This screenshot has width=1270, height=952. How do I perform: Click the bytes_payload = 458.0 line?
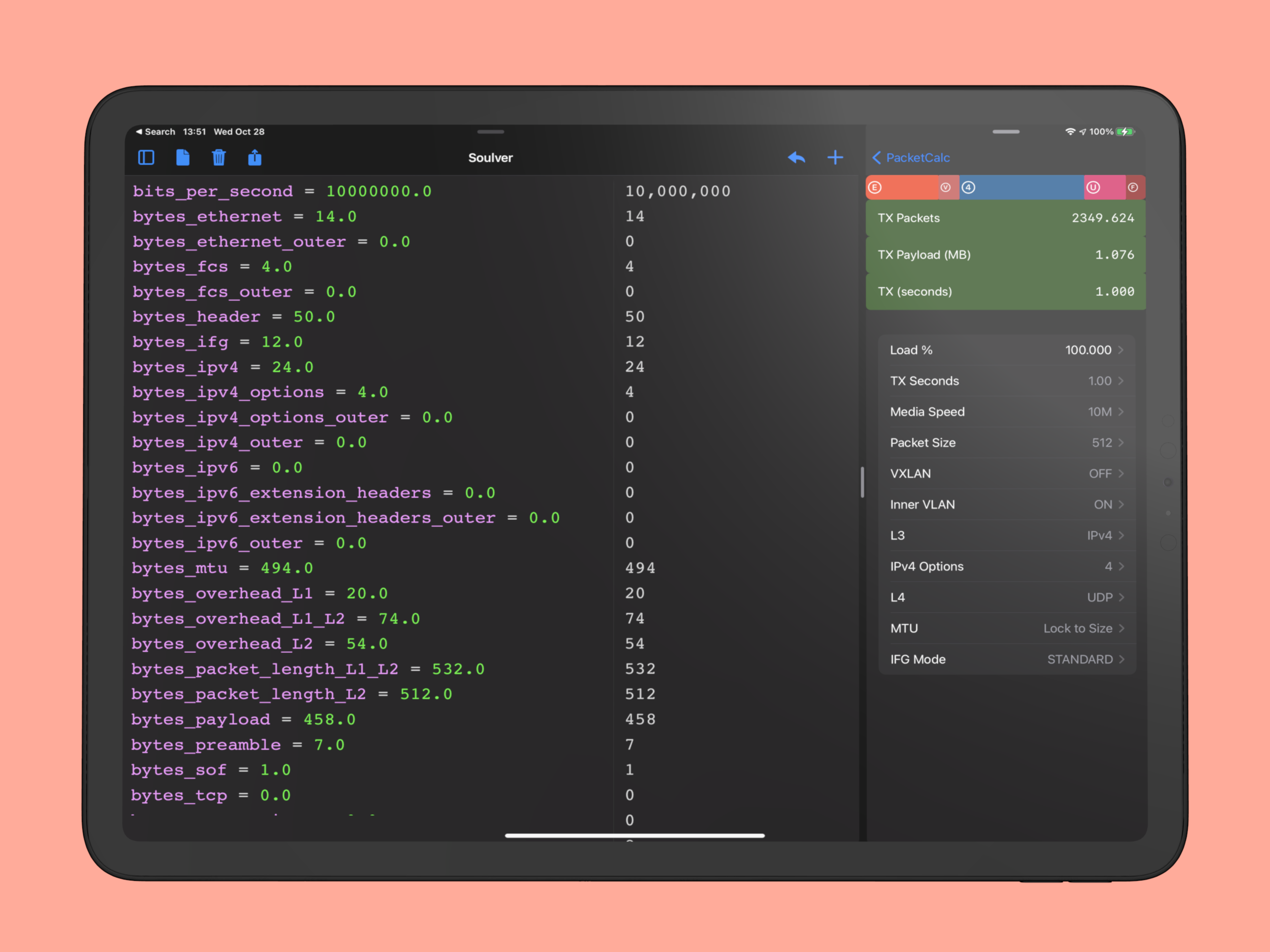click(x=243, y=719)
